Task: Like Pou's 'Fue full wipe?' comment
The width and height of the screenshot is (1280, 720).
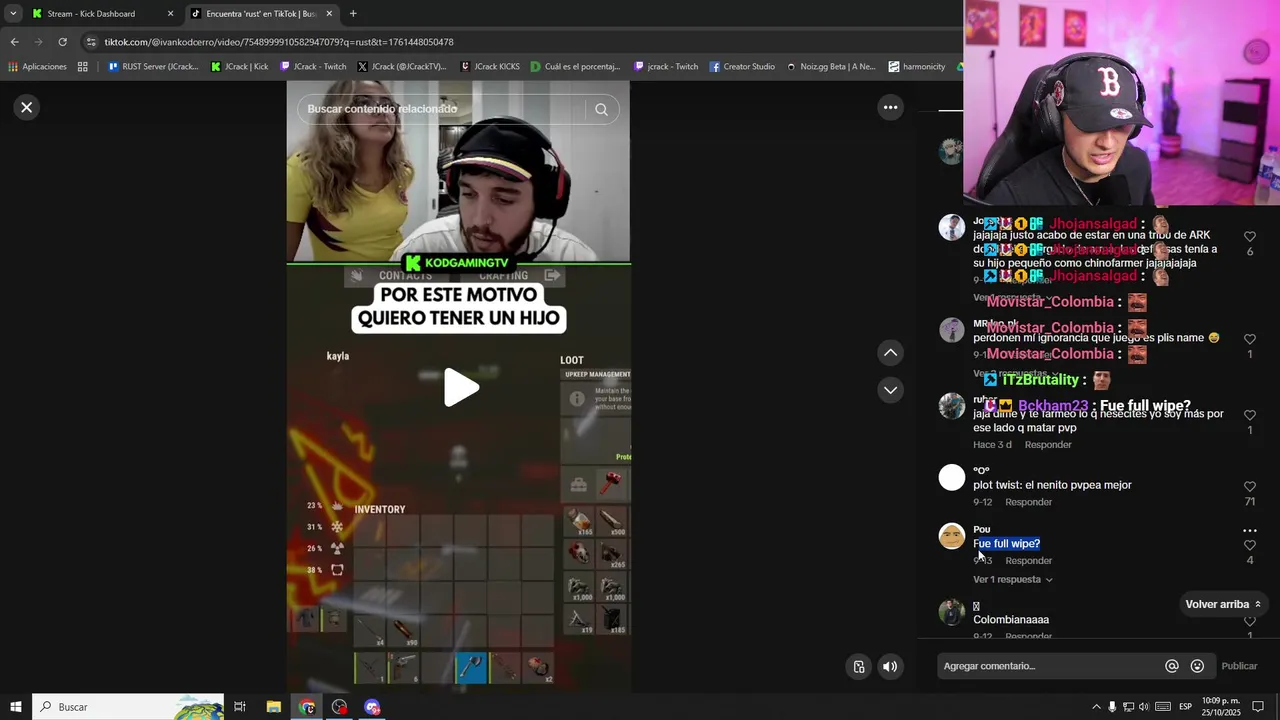Action: (1250, 545)
